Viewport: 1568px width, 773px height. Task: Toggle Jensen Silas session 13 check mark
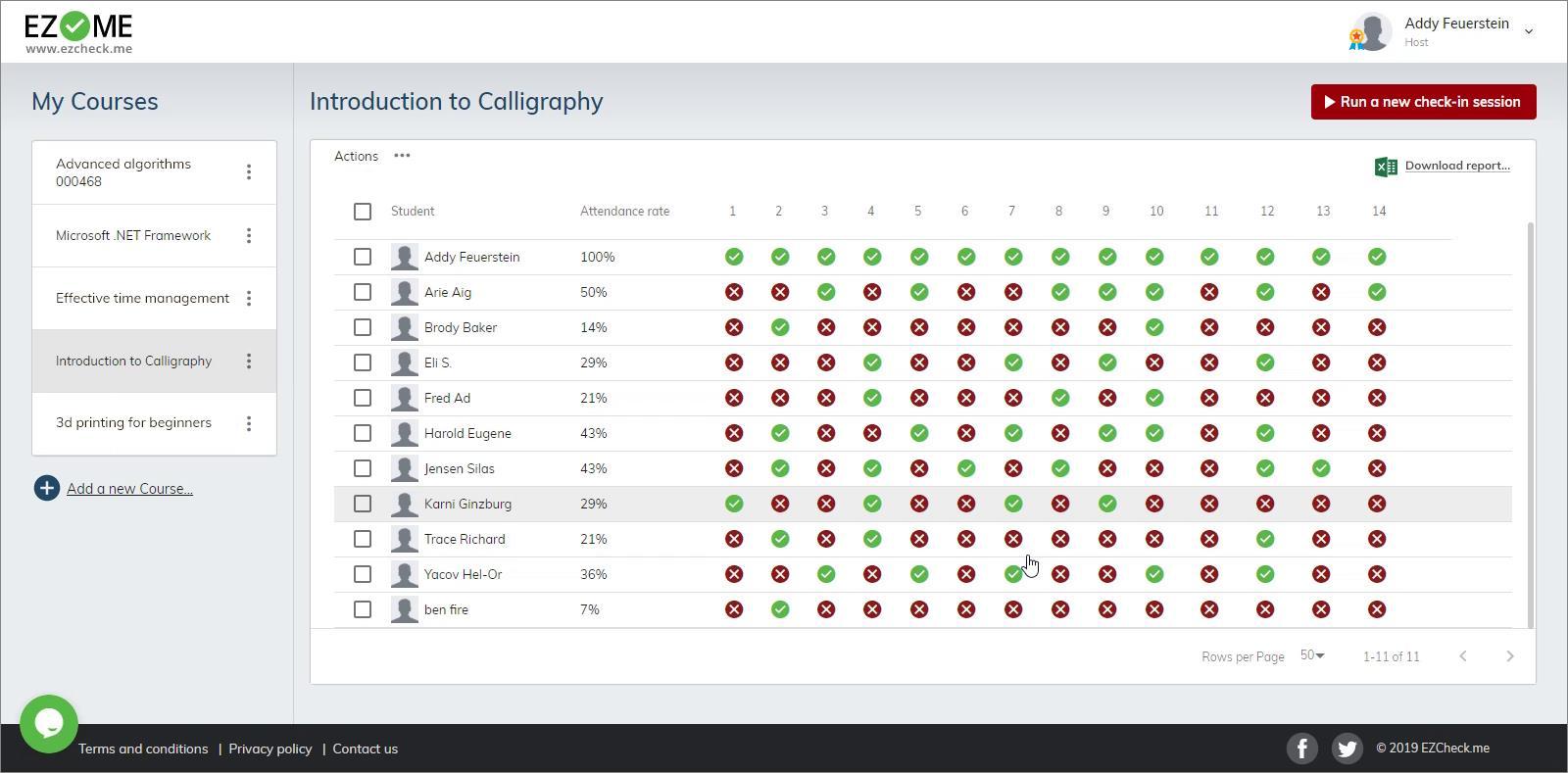coord(1321,468)
